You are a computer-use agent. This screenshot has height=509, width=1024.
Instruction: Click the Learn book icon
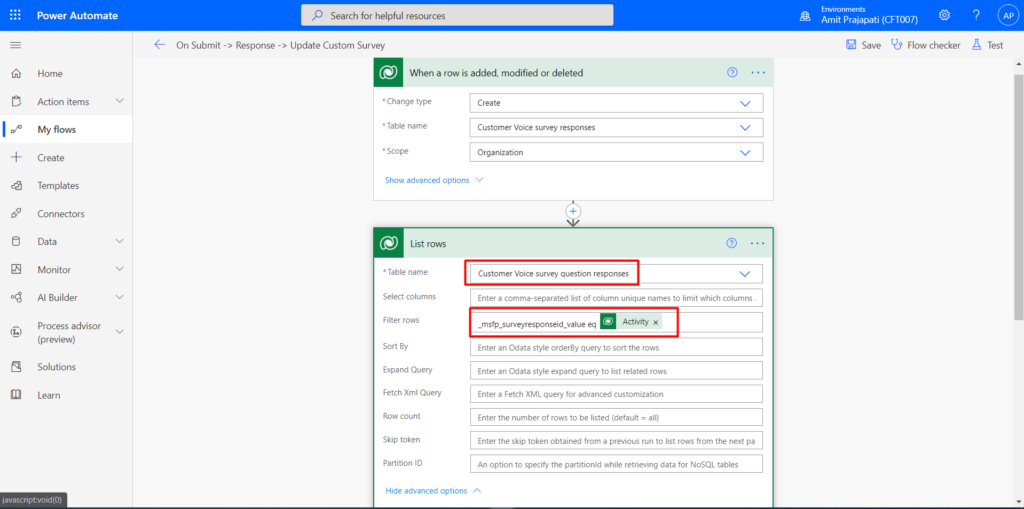tap(16, 395)
